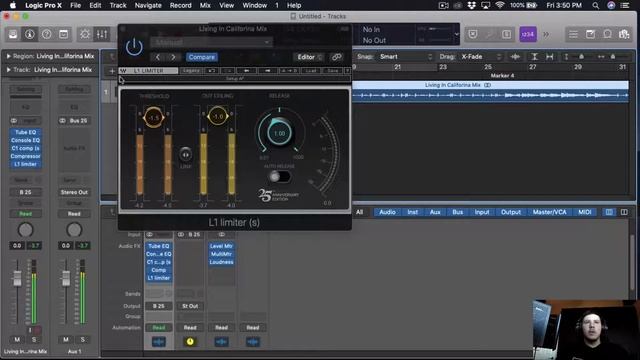Open the Drag X-Fade dropdown
The image size is (640, 360).
point(481,57)
